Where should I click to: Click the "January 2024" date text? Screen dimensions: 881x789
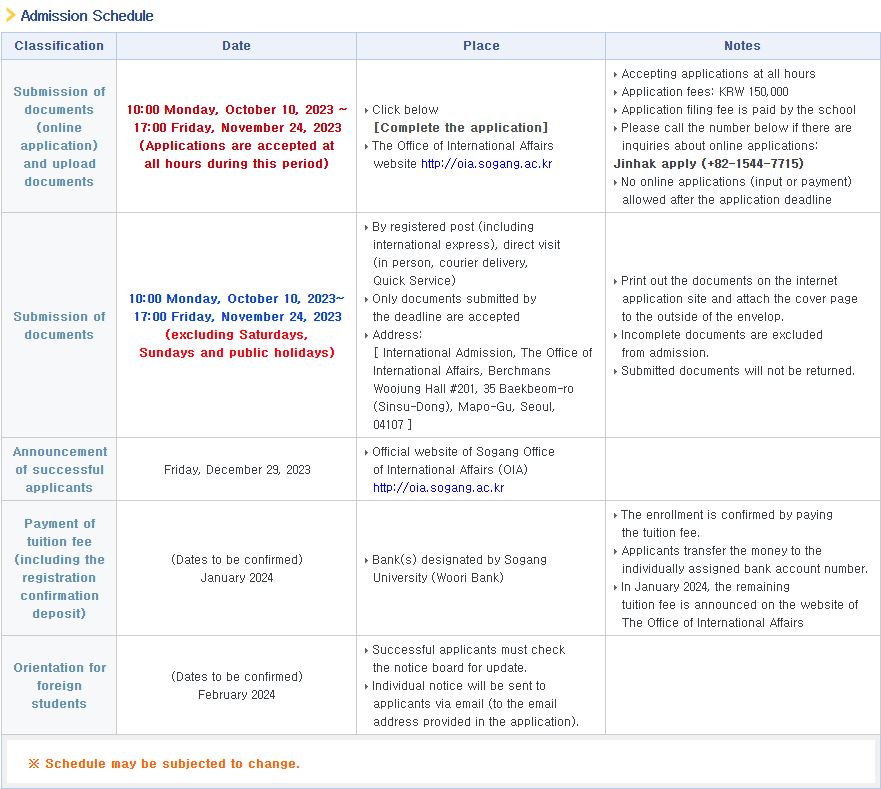pyautogui.click(x=237, y=578)
